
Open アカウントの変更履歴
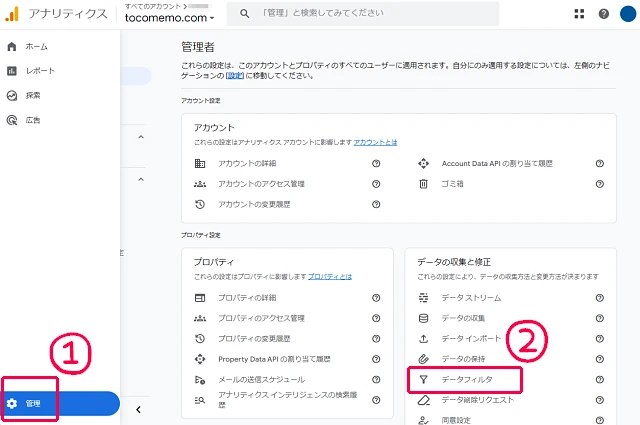[254, 205]
